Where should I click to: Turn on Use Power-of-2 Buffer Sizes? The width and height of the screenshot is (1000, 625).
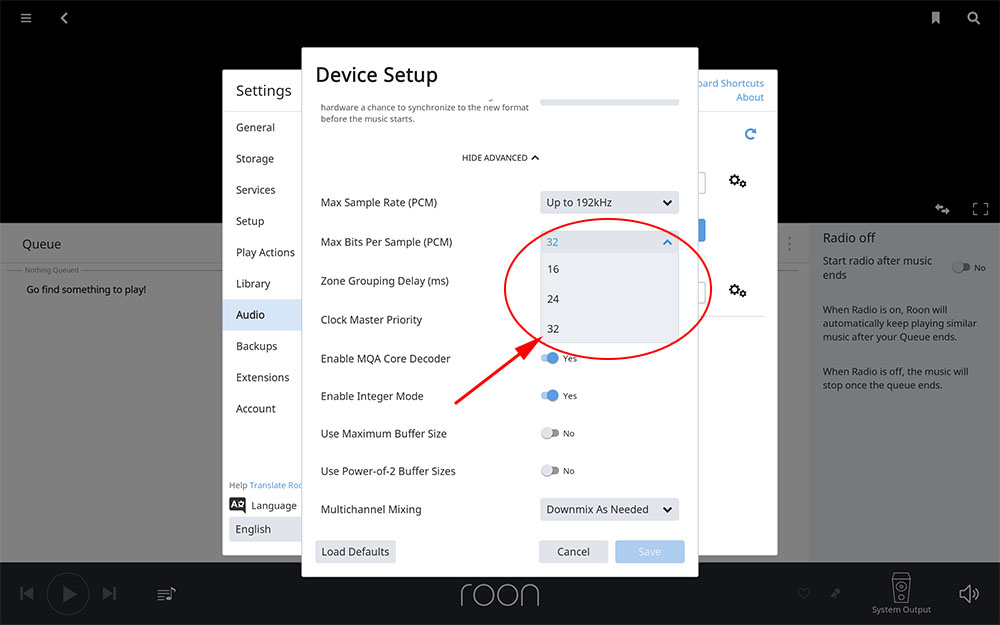click(550, 471)
